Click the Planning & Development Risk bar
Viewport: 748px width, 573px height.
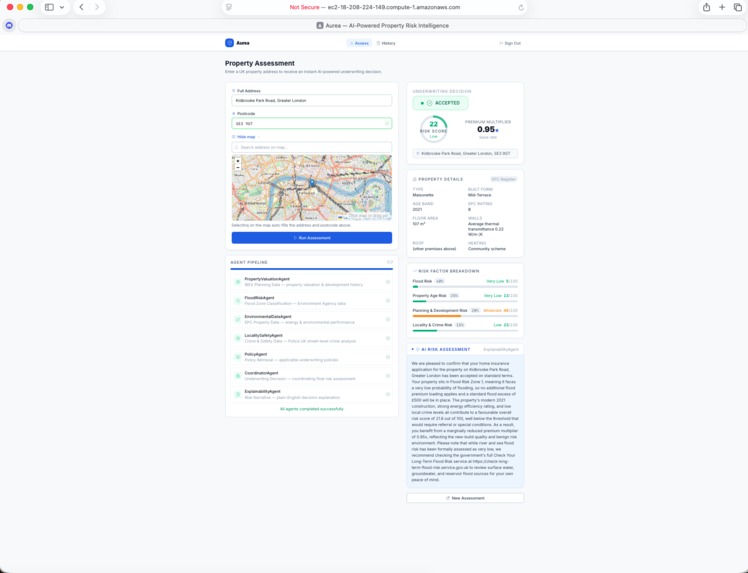(465, 316)
